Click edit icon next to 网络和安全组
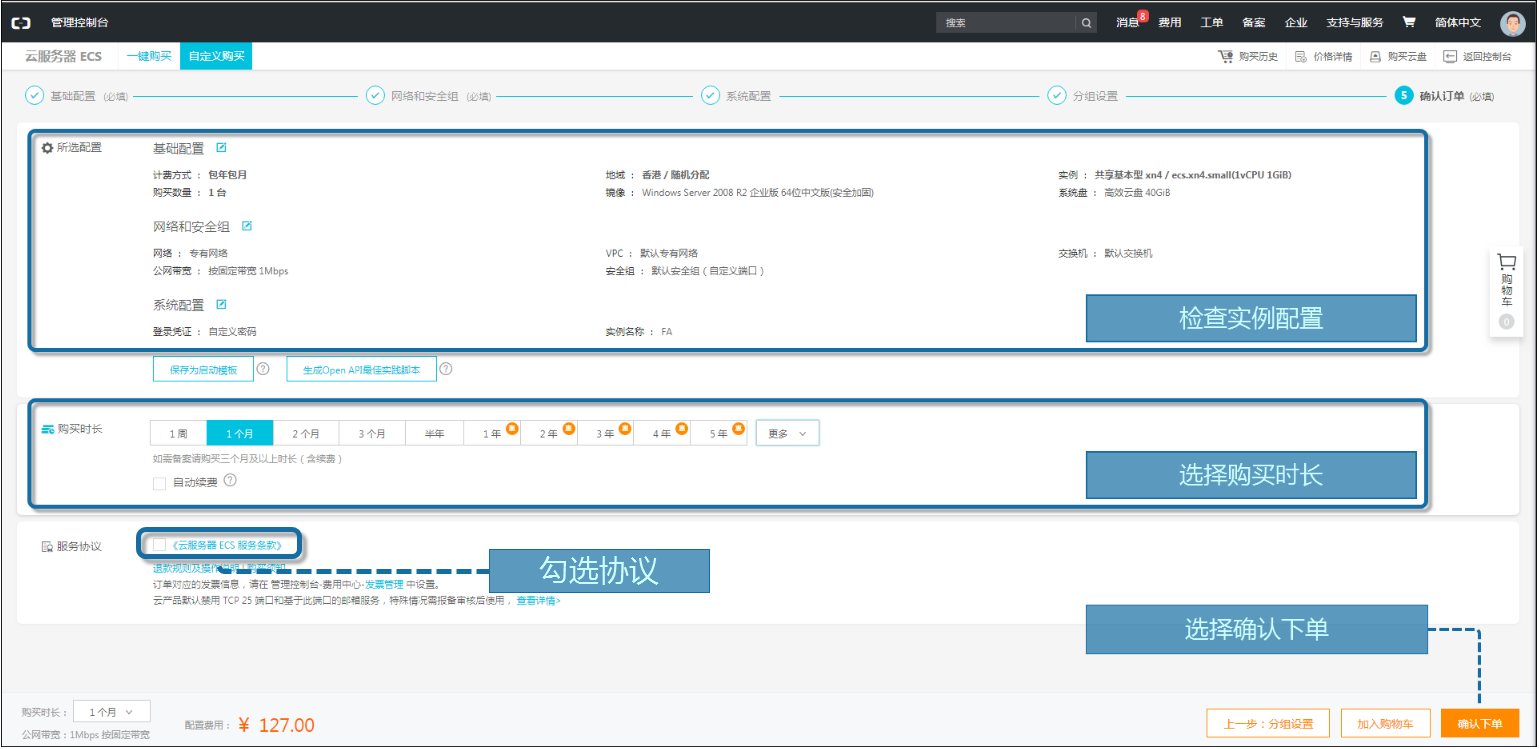The width and height of the screenshot is (1539, 749). (x=247, y=226)
